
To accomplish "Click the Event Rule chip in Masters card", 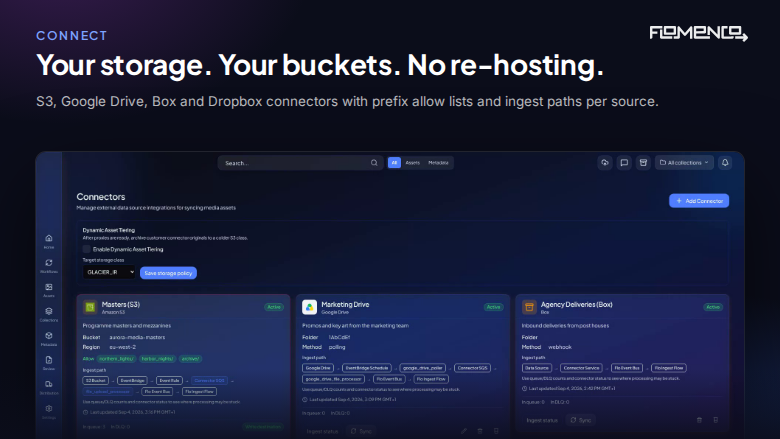I will tap(169, 380).
